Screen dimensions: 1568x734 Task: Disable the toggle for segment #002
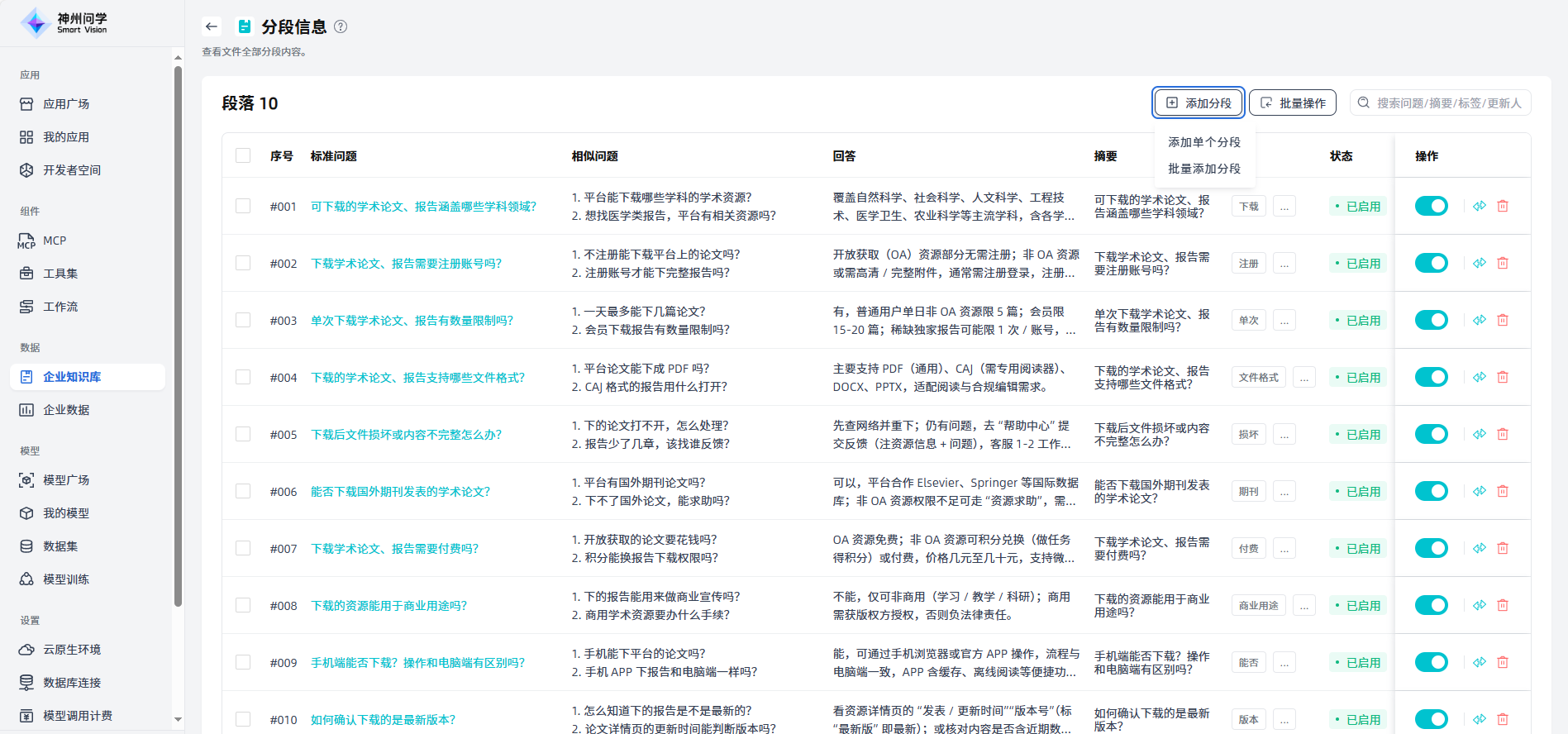point(1431,263)
